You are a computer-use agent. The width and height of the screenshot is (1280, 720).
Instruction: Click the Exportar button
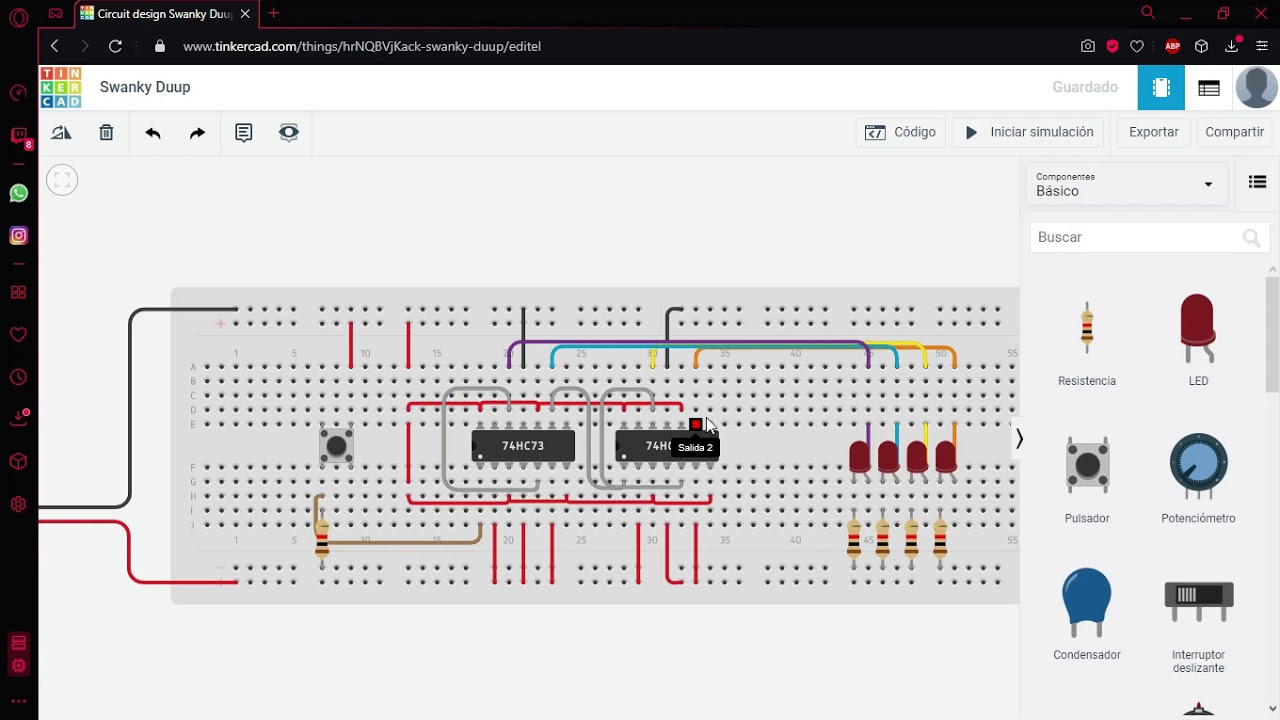point(1153,132)
